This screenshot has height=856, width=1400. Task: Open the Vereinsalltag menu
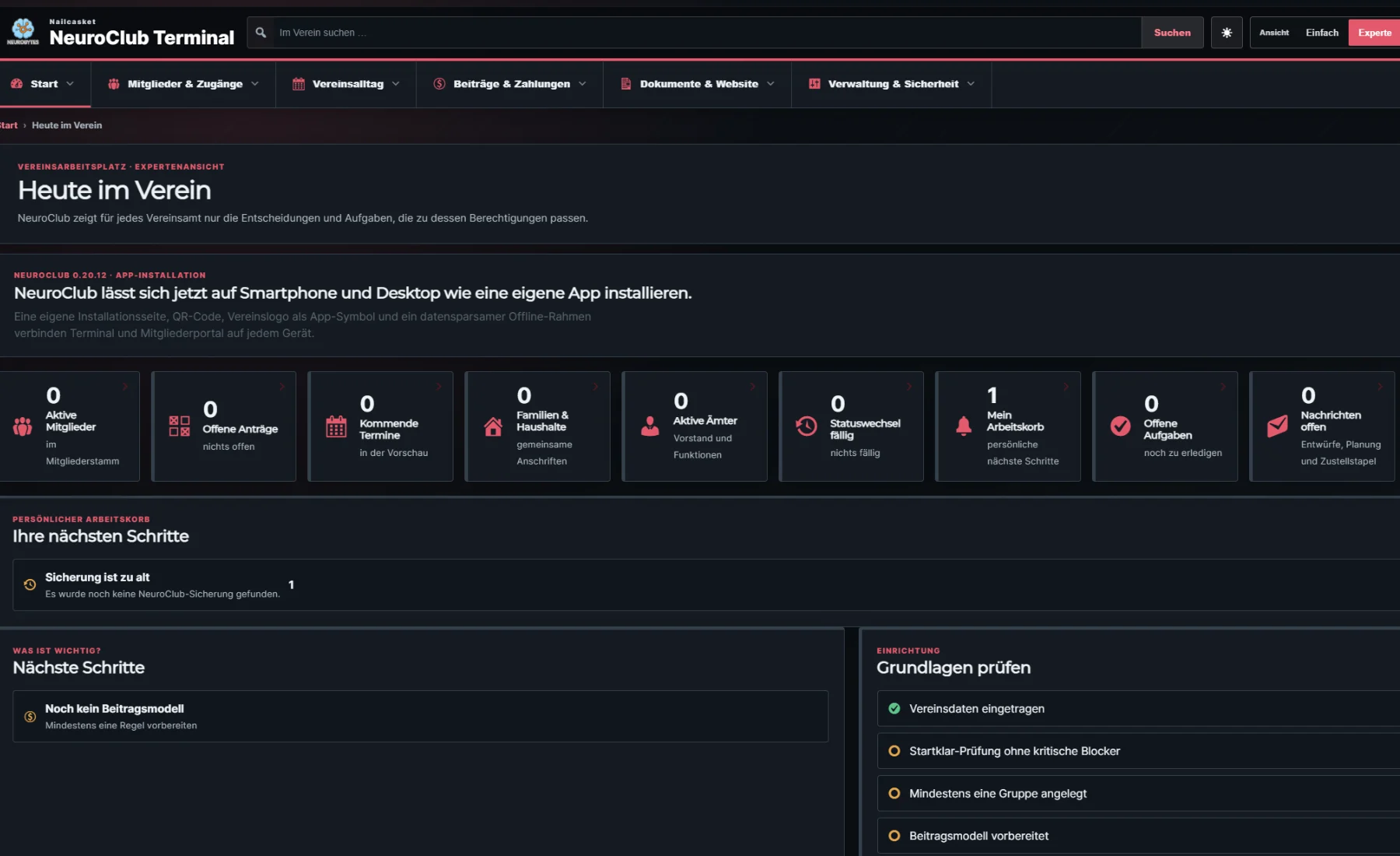(346, 84)
